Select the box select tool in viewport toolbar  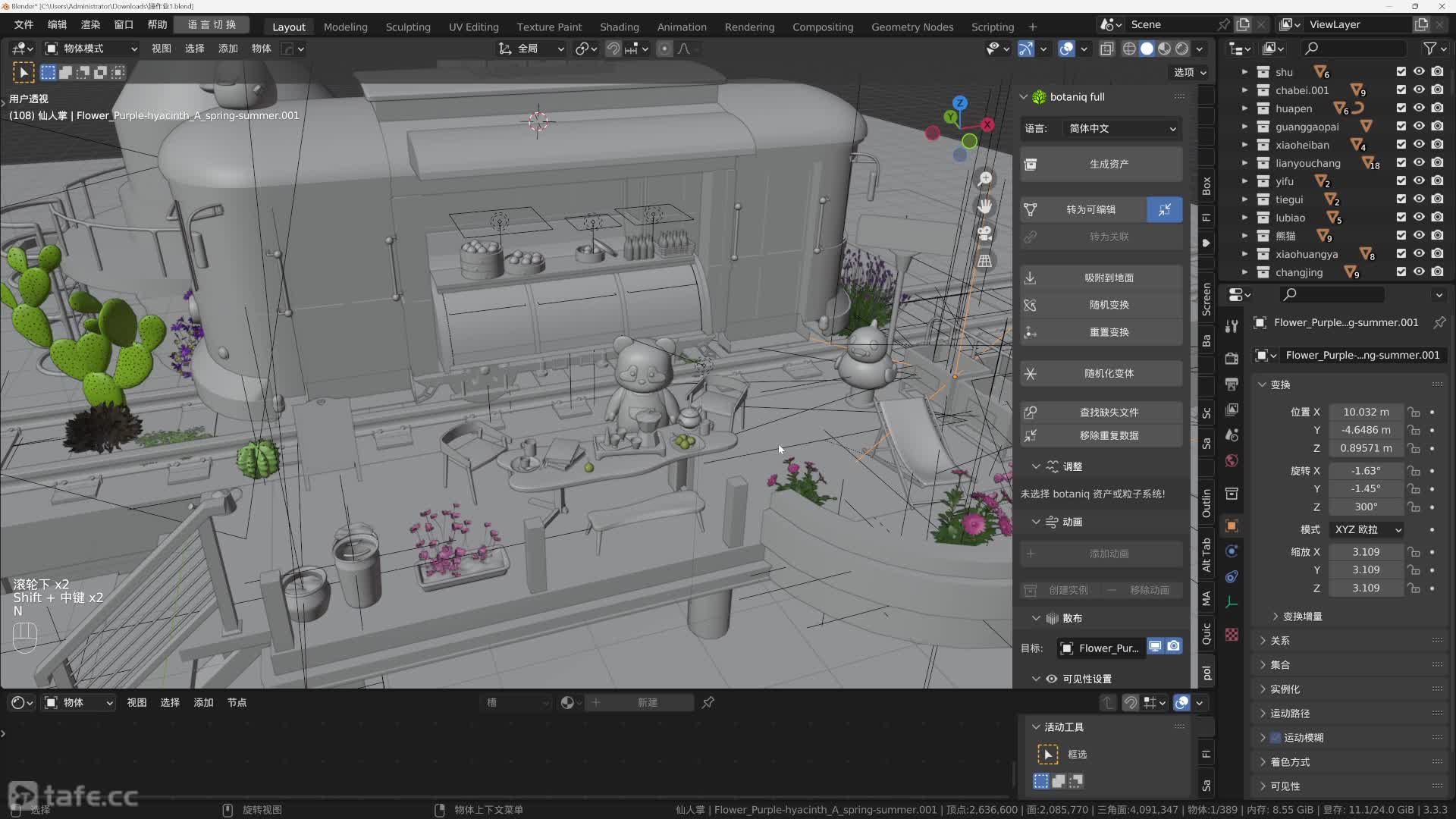pos(24,73)
